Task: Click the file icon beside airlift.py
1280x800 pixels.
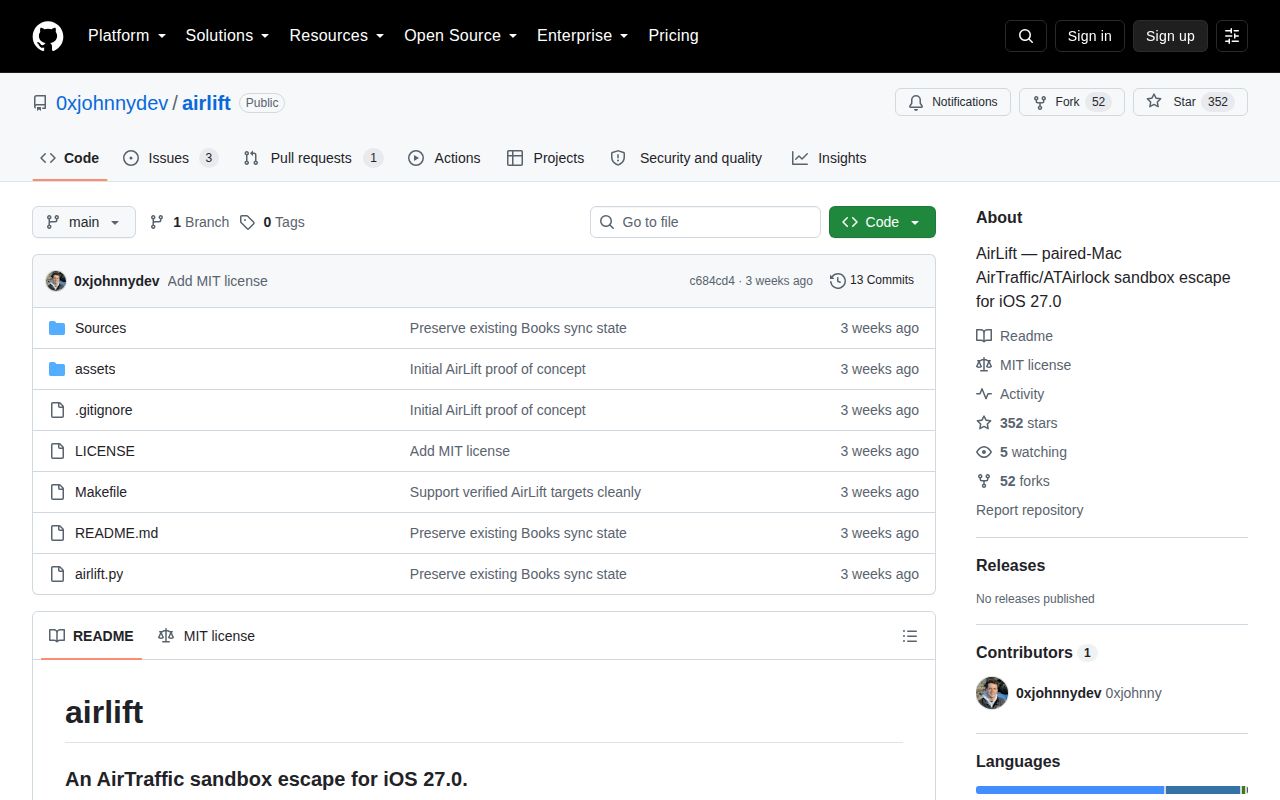Action: point(57,574)
